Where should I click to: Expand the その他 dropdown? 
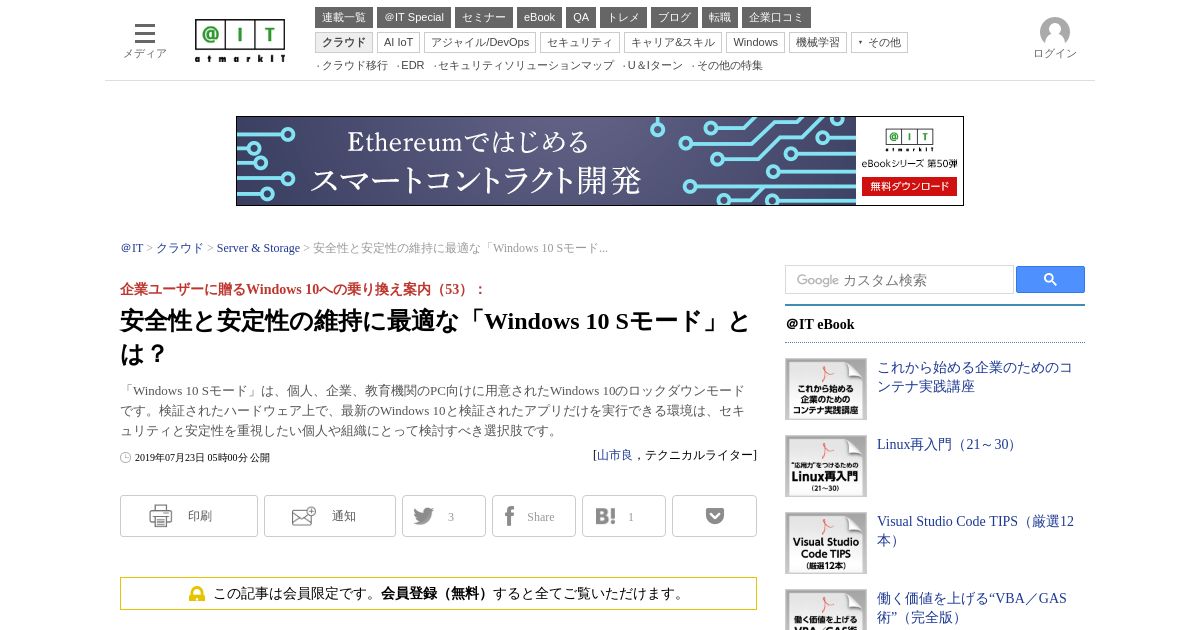tap(879, 42)
